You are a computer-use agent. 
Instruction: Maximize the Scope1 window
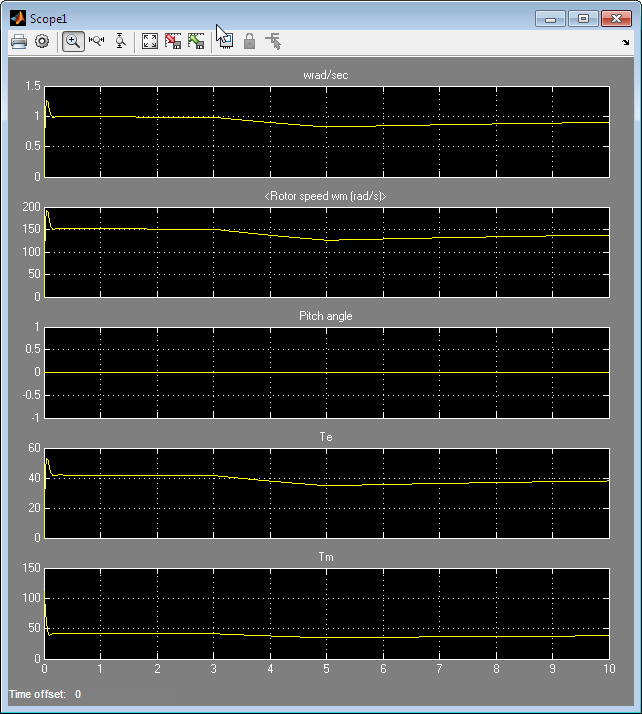click(584, 18)
